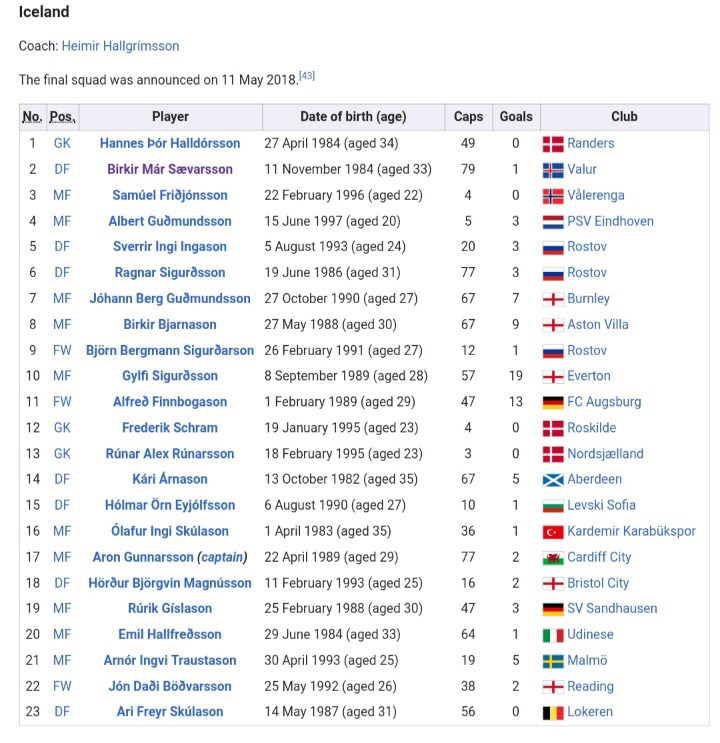Click the Belgium flag beside Lokeren

pyautogui.click(x=553, y=713)
